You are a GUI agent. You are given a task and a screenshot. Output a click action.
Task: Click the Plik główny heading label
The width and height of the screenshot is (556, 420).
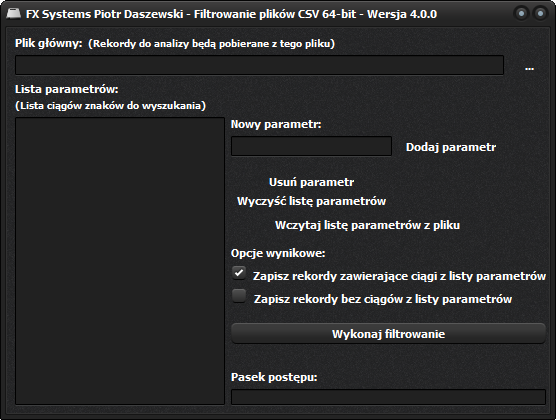(49, 43)
